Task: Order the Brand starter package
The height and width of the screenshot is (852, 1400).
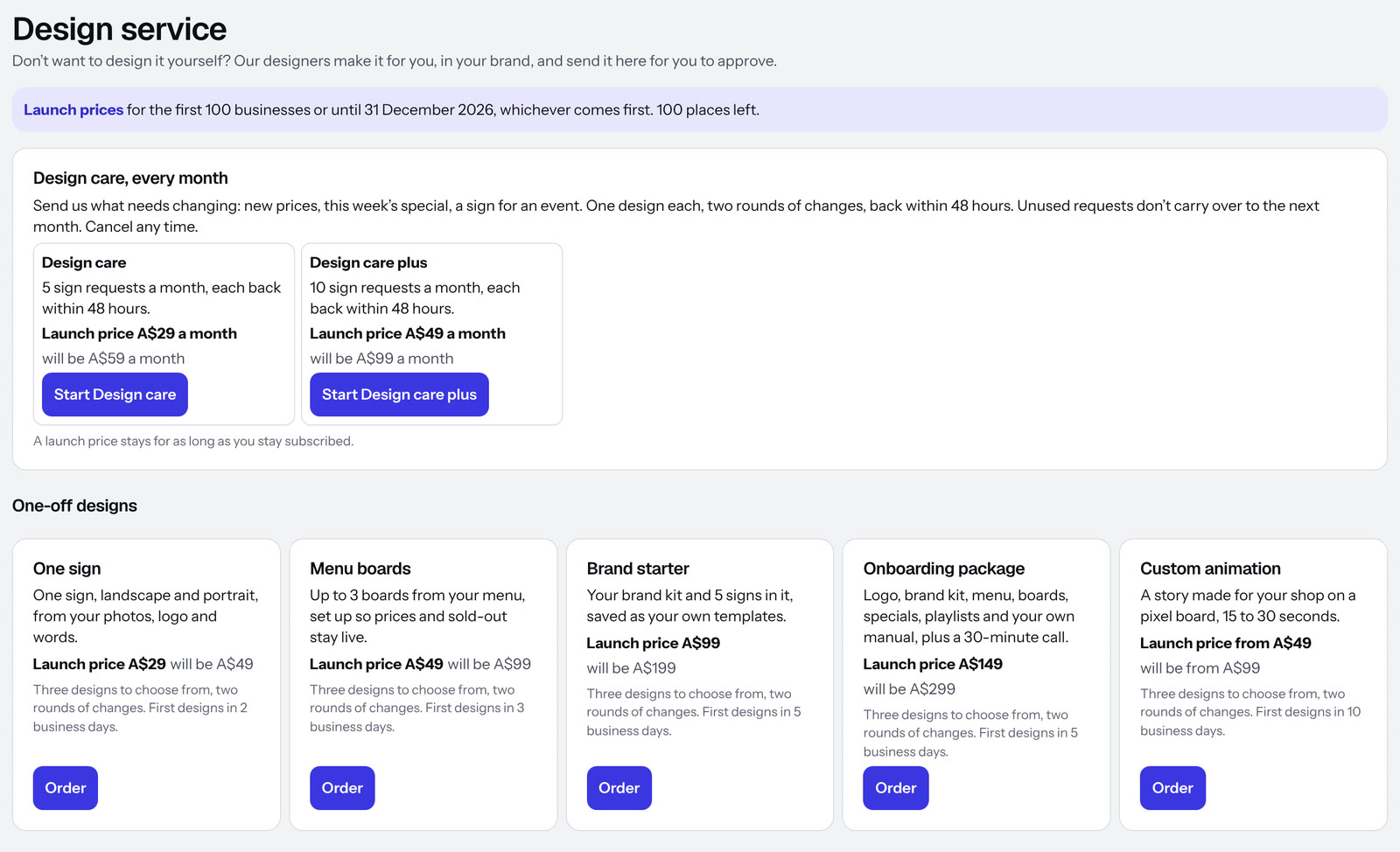Action: [619, 788]
